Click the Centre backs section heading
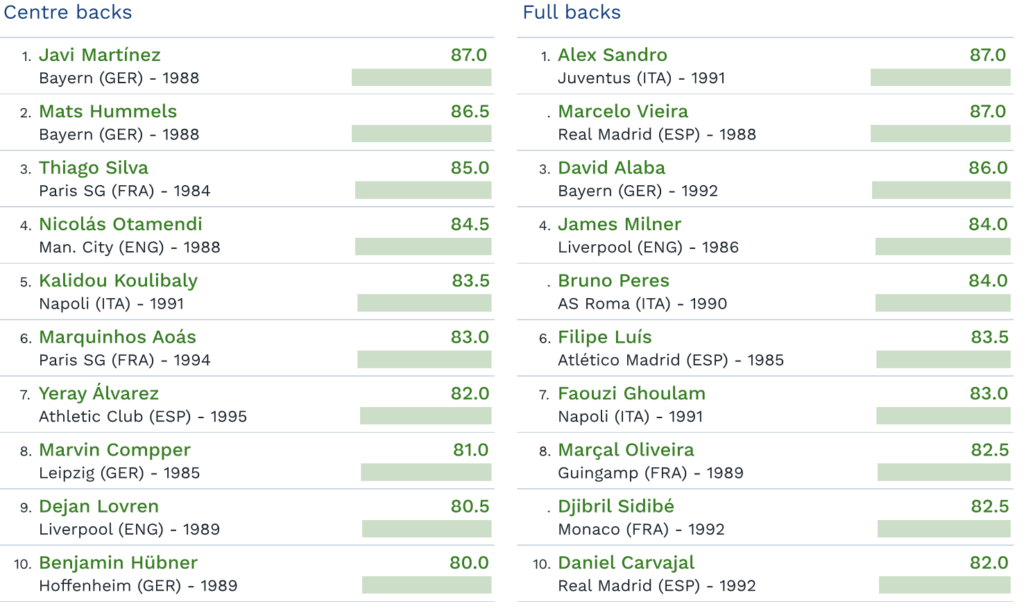 (68, 12)
